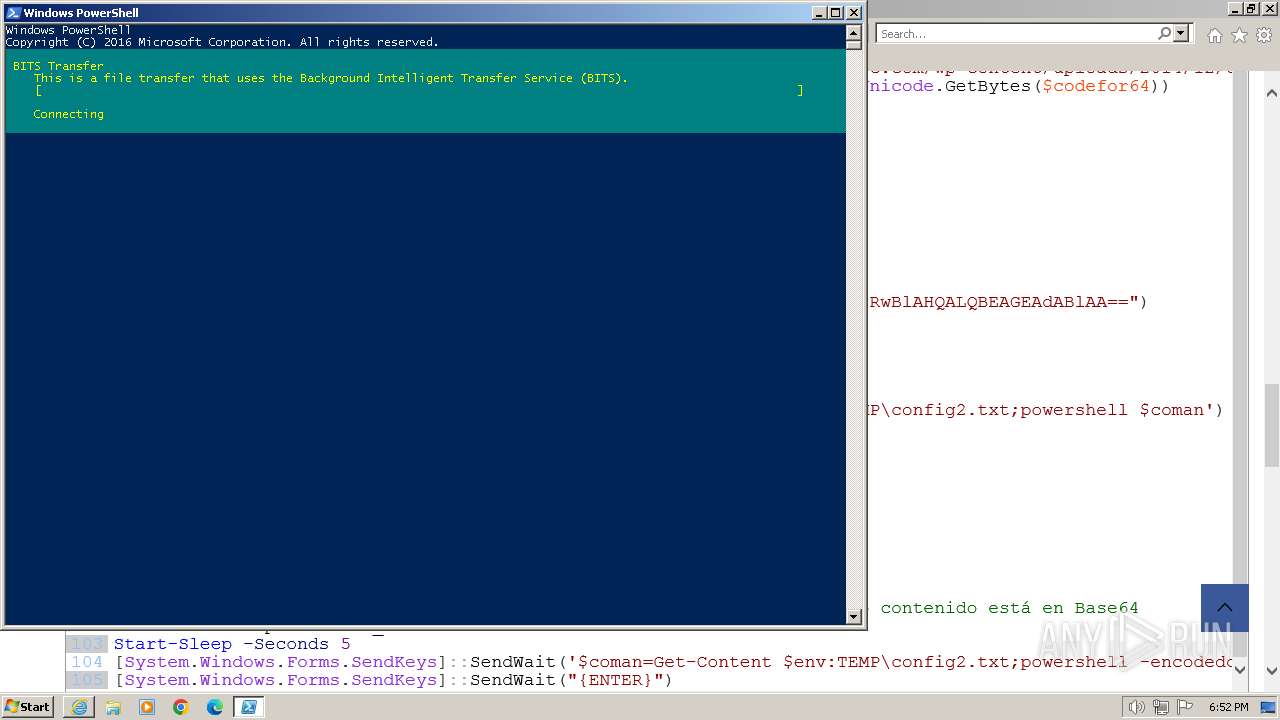
Task: Click browser page scrollbar down arrow
Action: tap(1271, 669)
